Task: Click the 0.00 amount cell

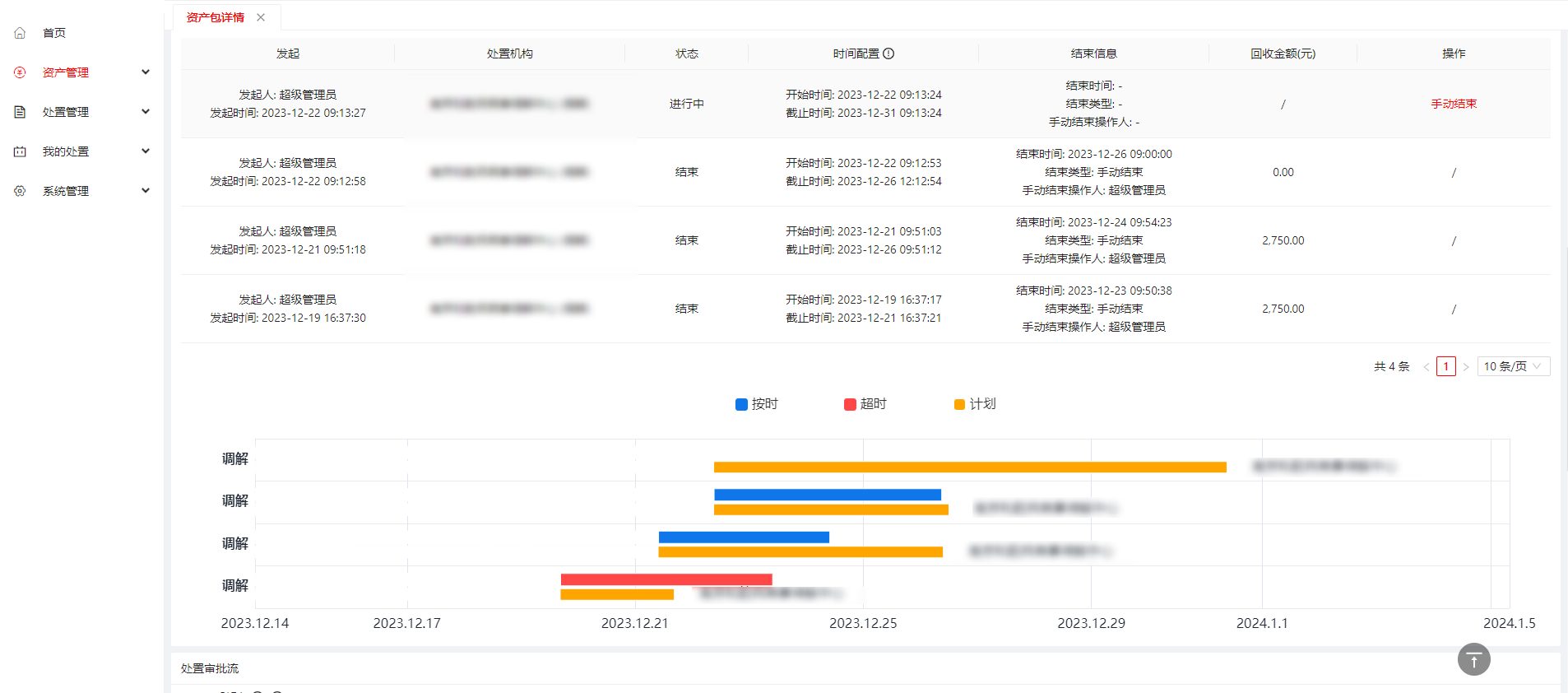Action: click(x=1283, y=172)
